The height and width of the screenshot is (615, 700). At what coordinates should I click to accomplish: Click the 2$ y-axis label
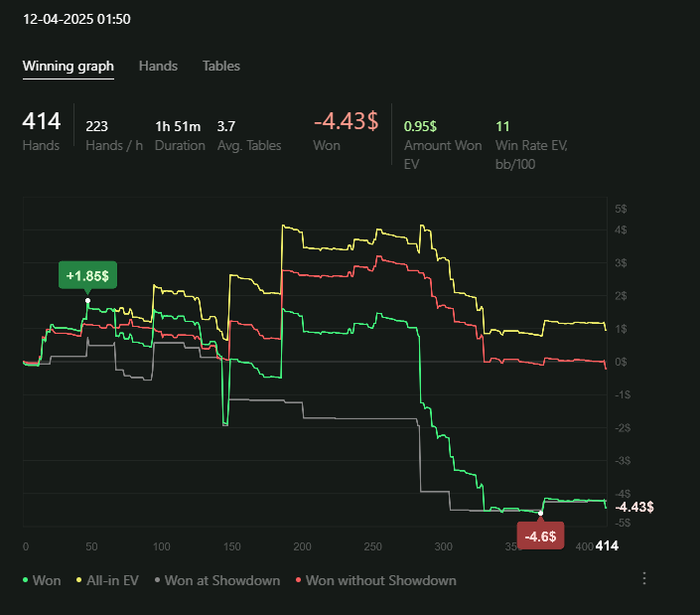point(621,296)
